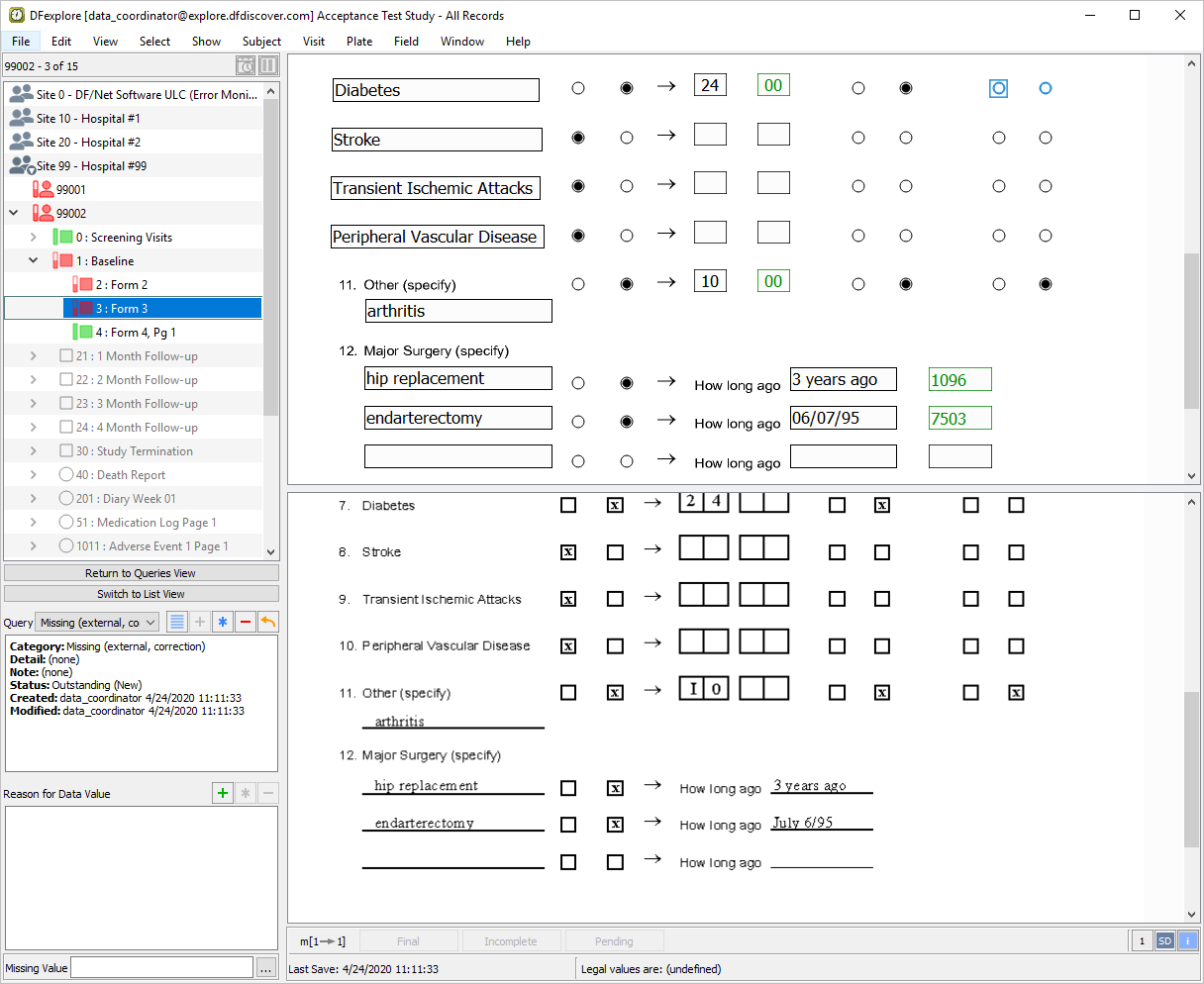Expand the 0 : Screening Visits node
1204x984 pixels.
coord(33,238)
